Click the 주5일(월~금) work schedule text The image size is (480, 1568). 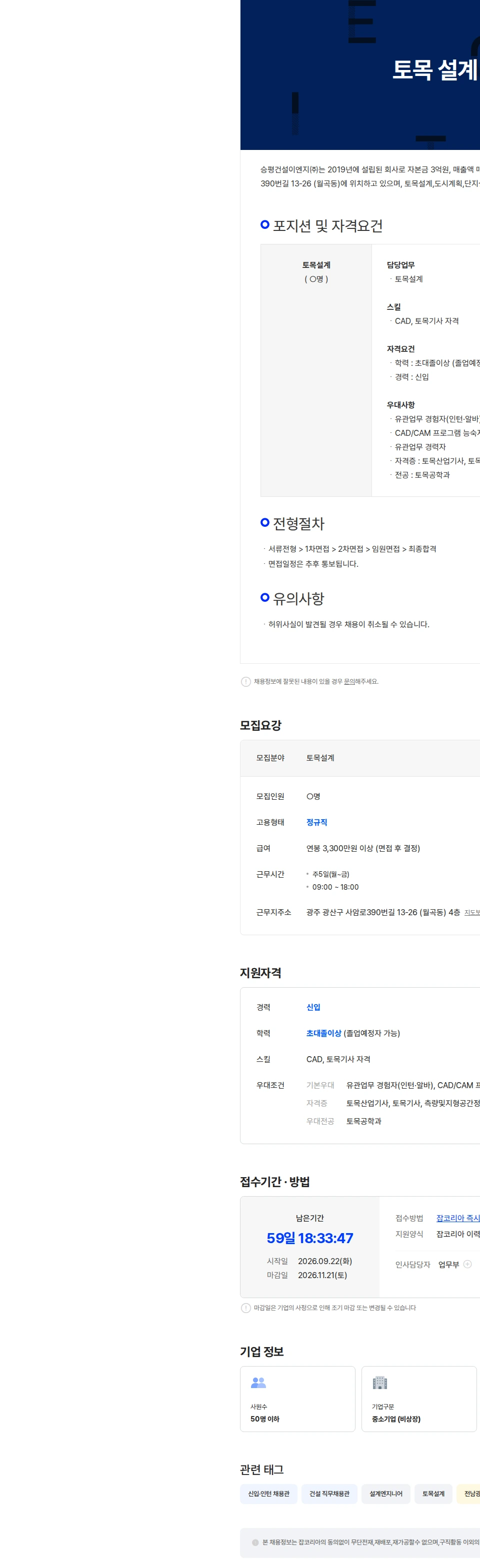[x=330, y=874]
